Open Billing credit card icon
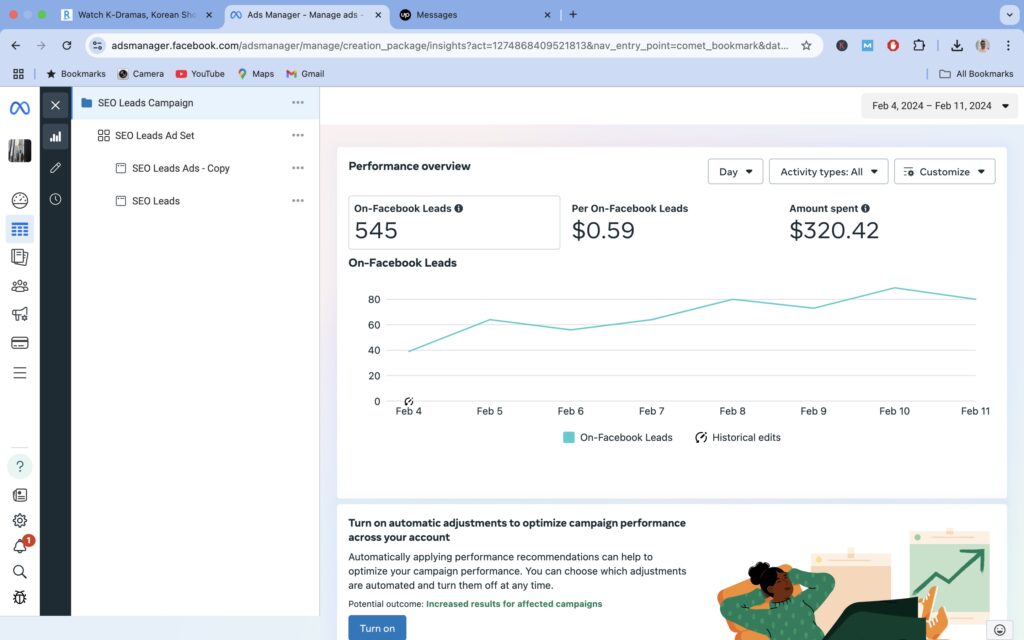The width and height of the screenshot is (1024, 640). pos(20,343)
